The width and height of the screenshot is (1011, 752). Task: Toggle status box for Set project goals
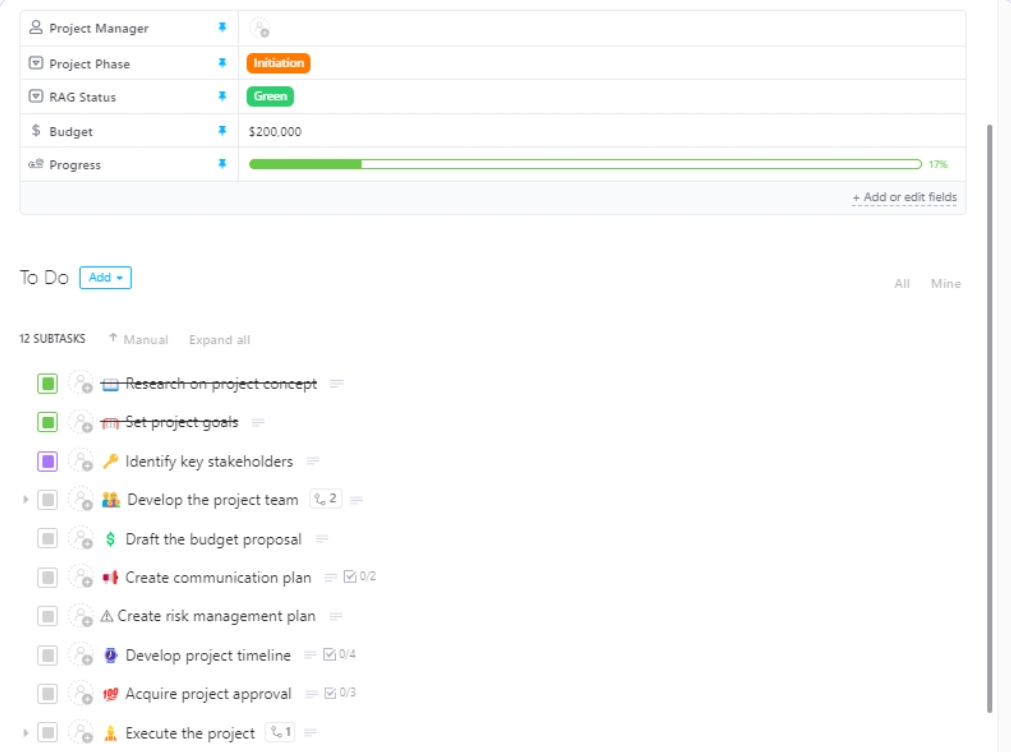click(x=48, y=422)
